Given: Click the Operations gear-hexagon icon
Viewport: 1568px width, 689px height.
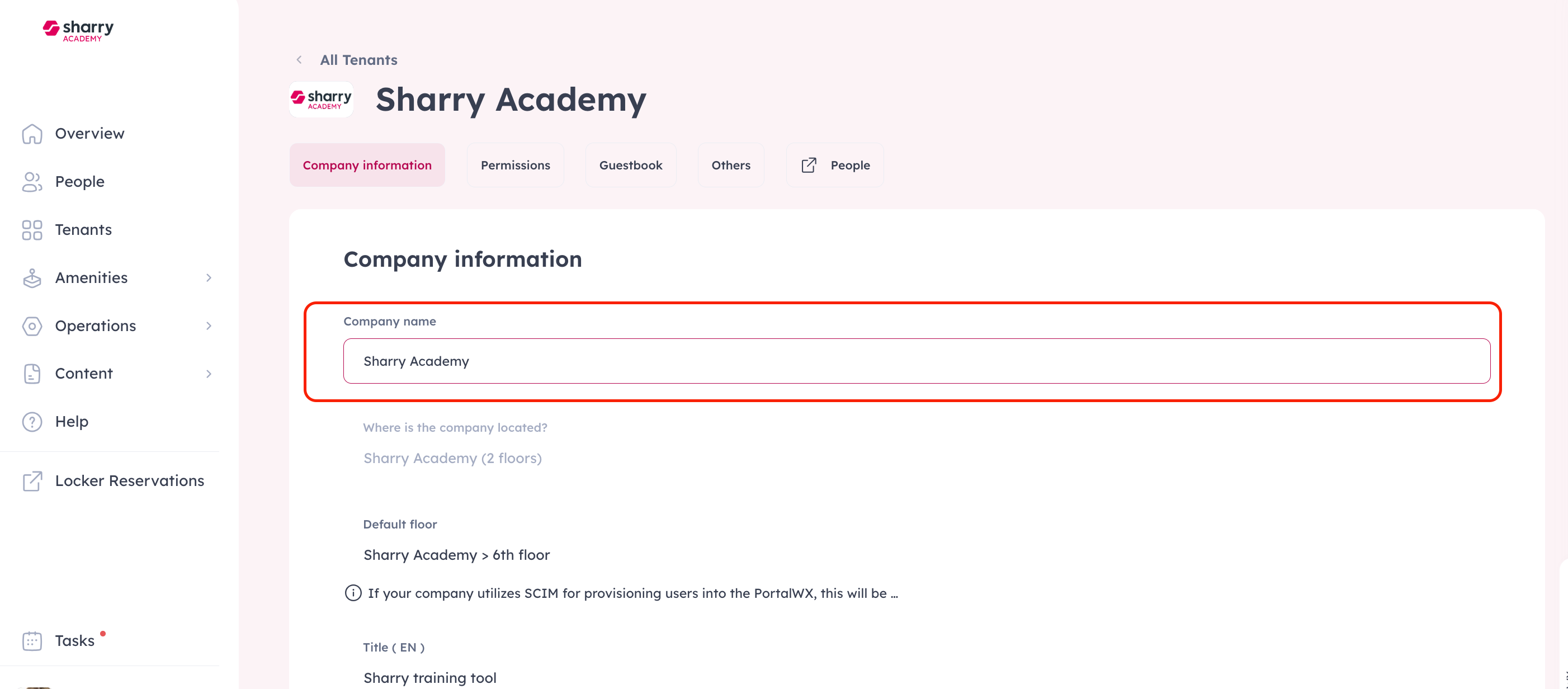Looking at the screenshot, I should 32,326.
